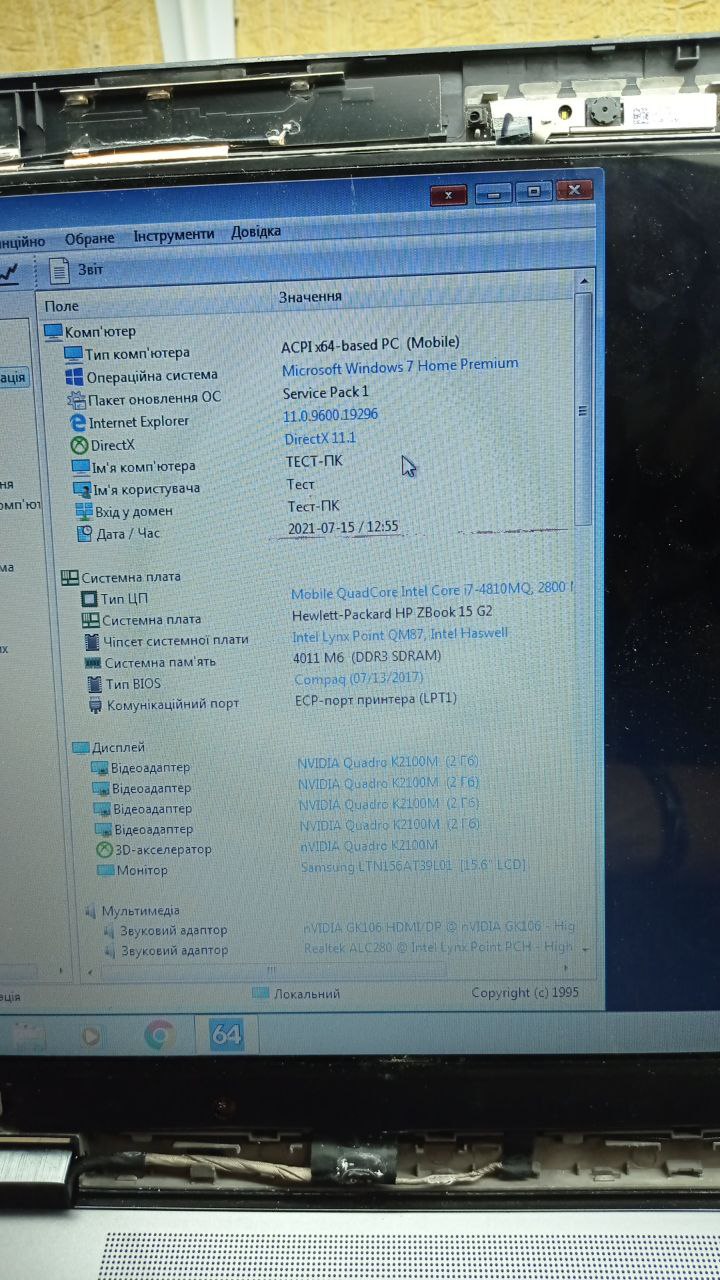720x1280 pixels.
Task: Select the 'ТЕСТ-ПК' computer name value
Action: [314, 461]
